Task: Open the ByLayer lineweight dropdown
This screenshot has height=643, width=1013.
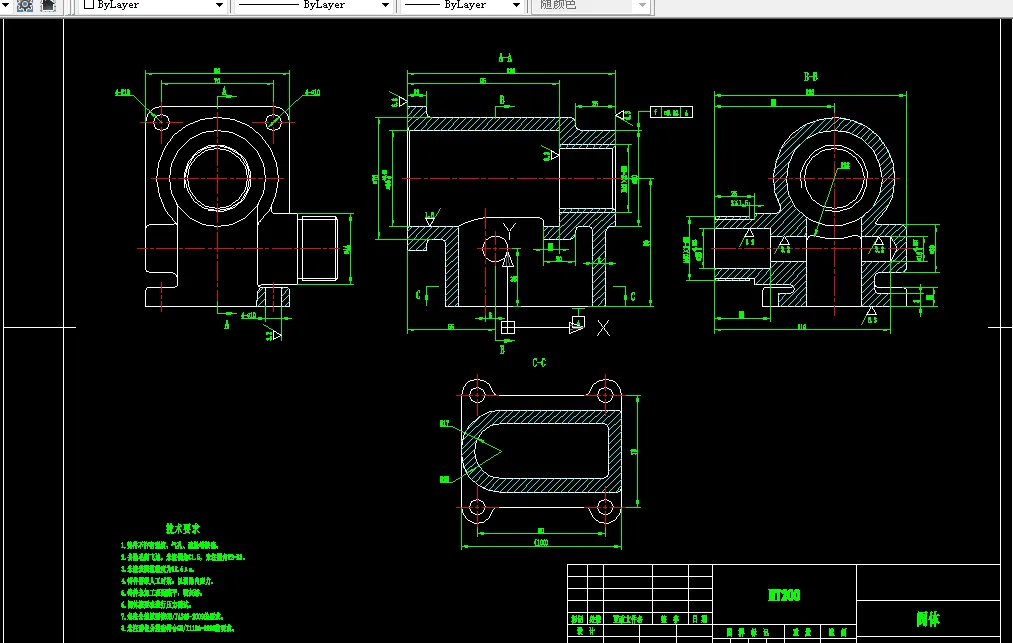Action: click(463, 5)
